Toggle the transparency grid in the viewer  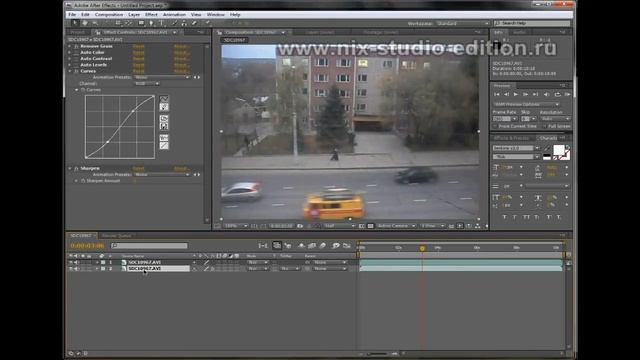[x=371, y=226]
